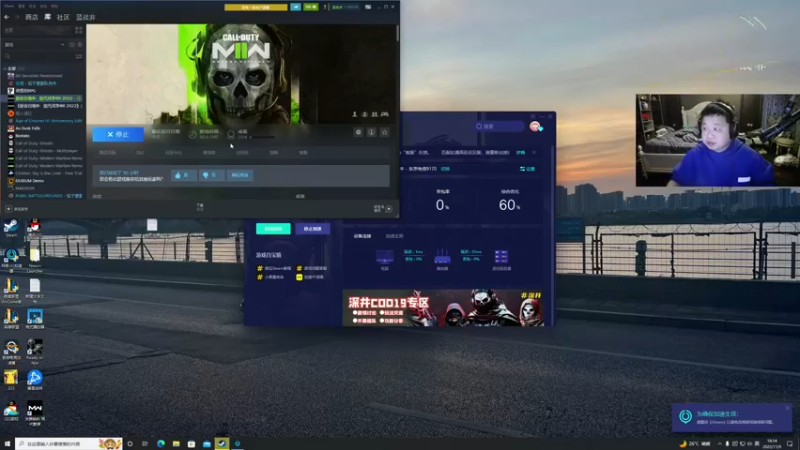800x450 pixels.
Task: Open the 社区 community tab
Action: [63, 17]
